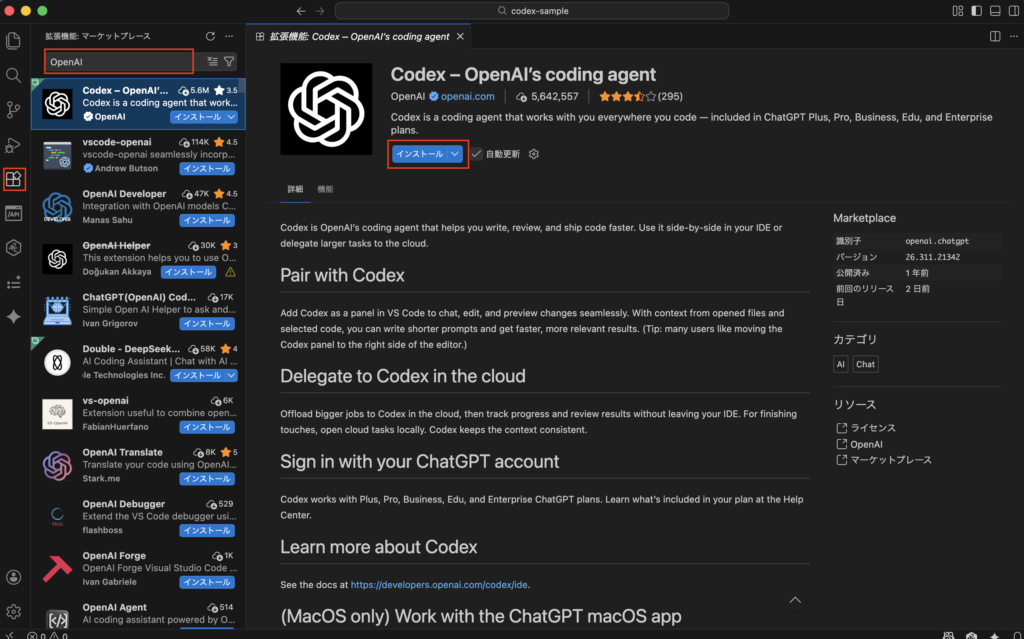
Task: Open the Explorer view in the activity bar
Action: (x=14, y=41)
